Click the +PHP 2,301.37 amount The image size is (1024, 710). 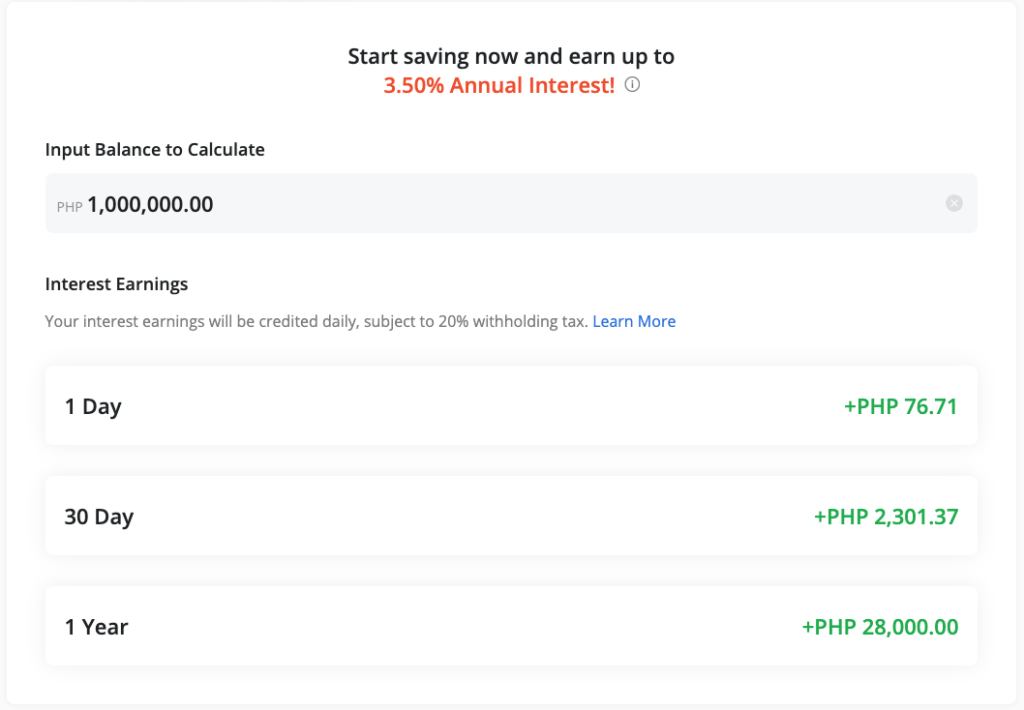(886, 516)
